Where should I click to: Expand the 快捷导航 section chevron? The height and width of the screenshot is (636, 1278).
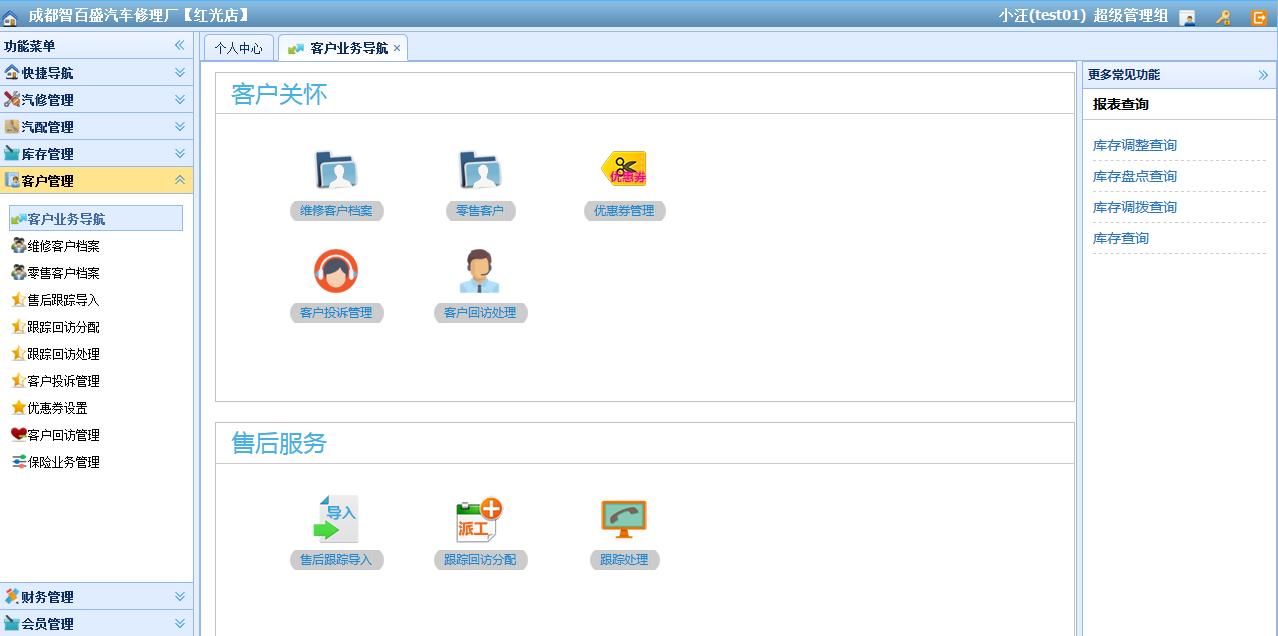tap(180, 72)
